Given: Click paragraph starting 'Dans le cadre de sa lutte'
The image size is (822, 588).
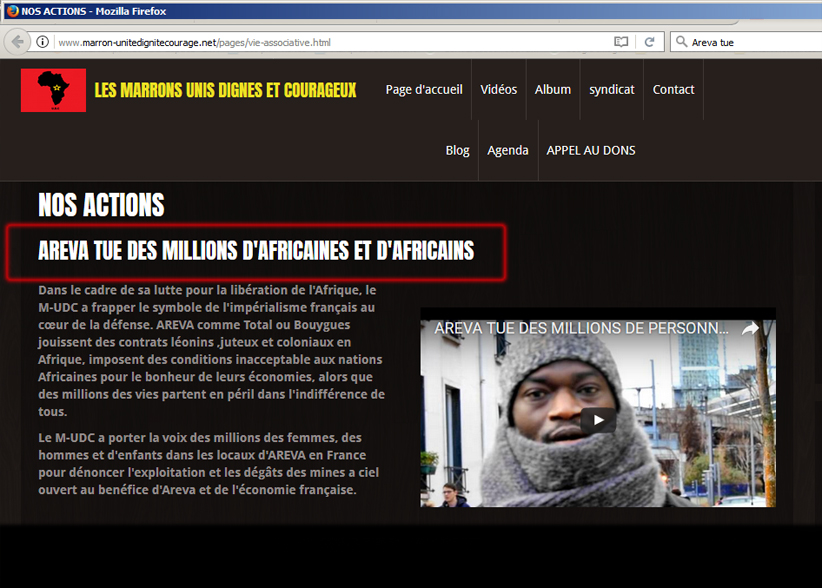Looking at the screenshot, I should [x=211, y=351].
